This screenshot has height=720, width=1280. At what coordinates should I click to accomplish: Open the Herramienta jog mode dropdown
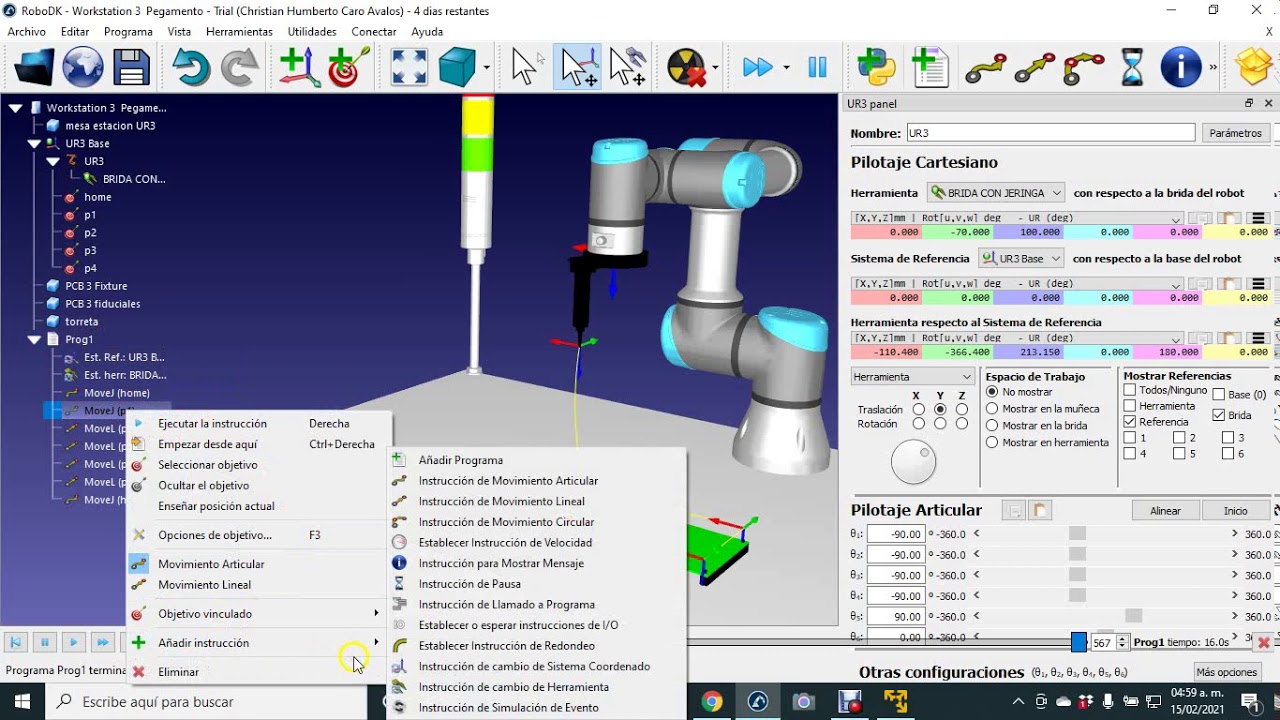point(912,377)
